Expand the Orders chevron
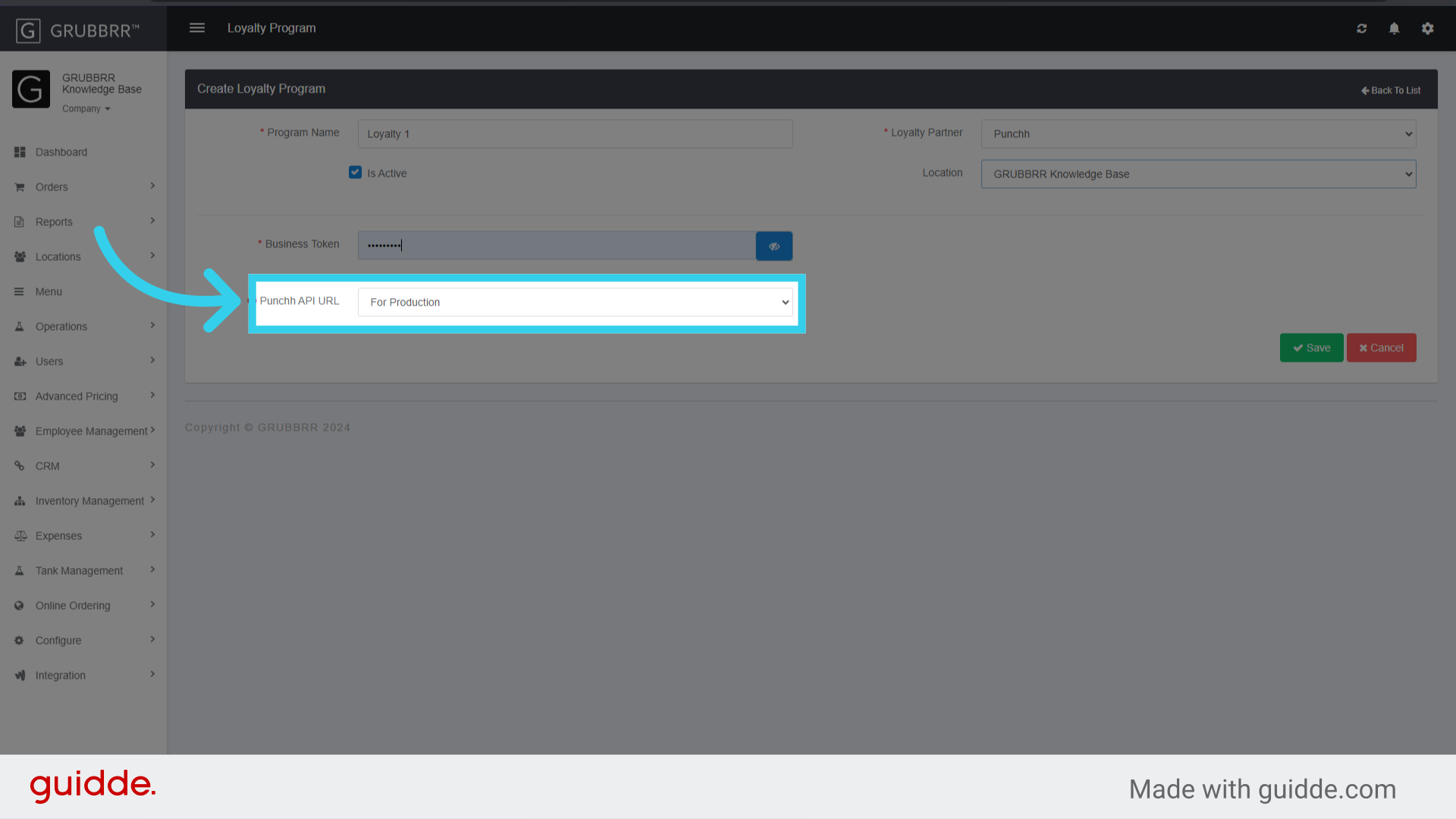1456x819 pixels. (152, 186)
